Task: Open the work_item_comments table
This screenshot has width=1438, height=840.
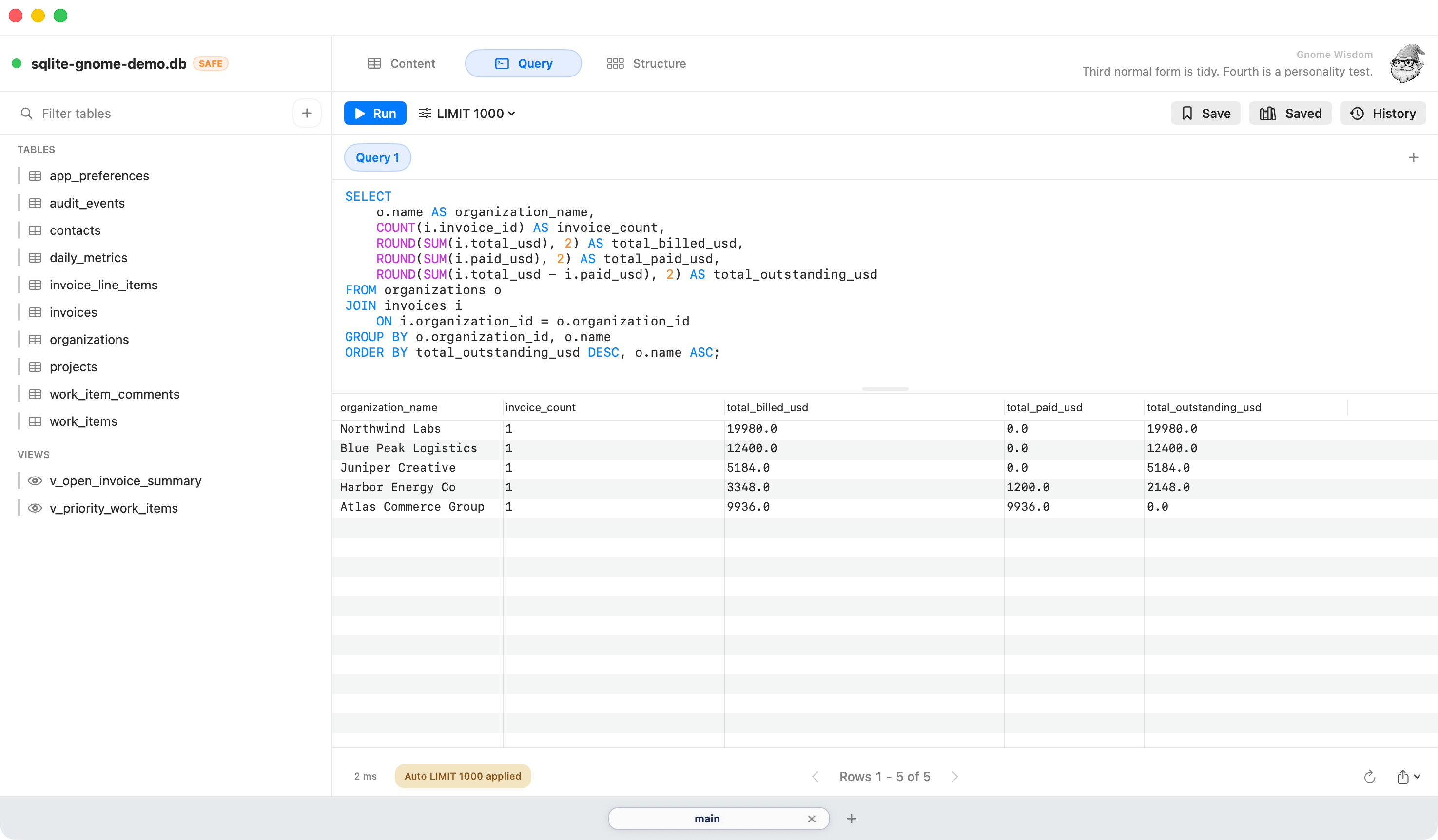Action: [x=114, y=394]
